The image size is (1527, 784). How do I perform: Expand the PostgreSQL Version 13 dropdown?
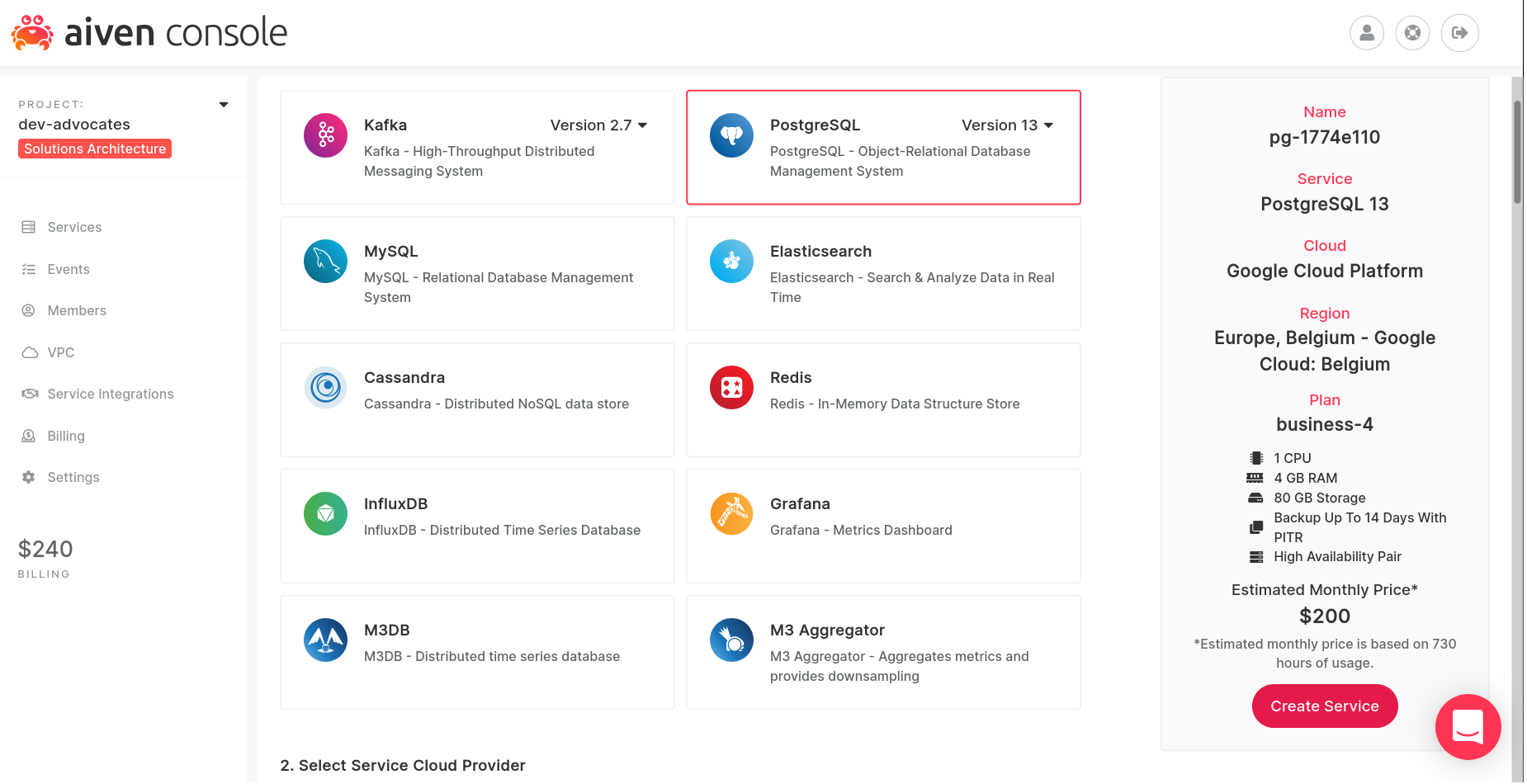coord(1007,125)
